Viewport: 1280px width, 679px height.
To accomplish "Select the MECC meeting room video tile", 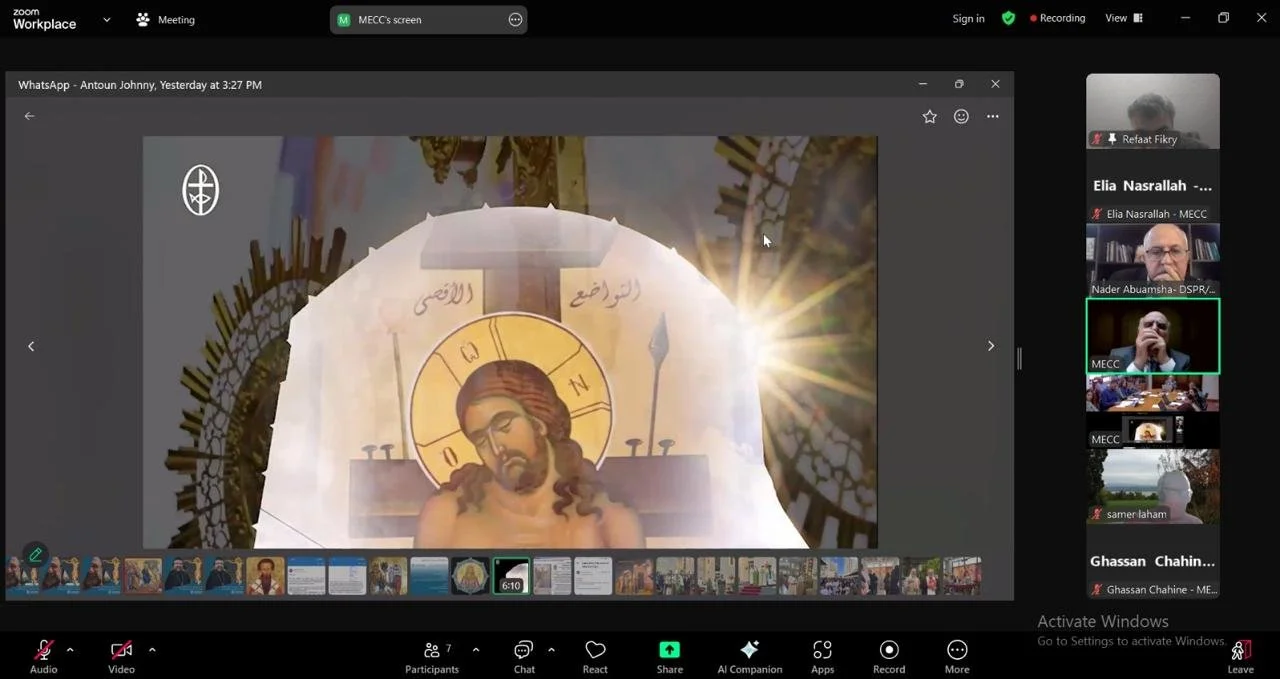I will 1153,411.
